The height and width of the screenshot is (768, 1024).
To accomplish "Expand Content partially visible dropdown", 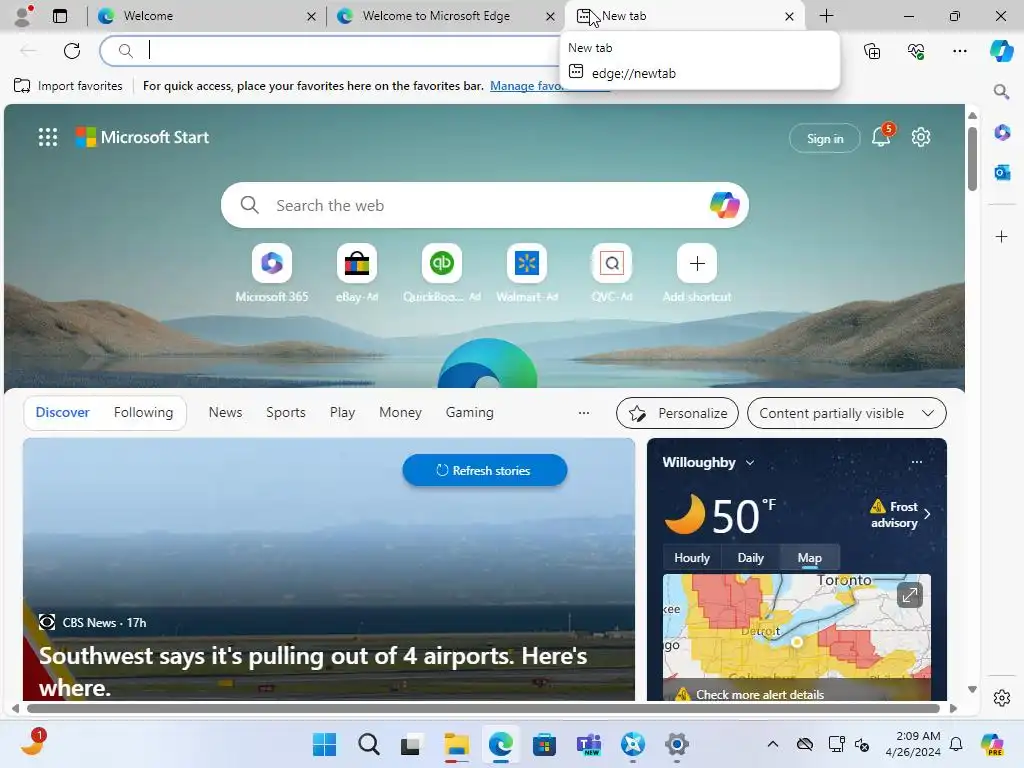I will [846, 413].
